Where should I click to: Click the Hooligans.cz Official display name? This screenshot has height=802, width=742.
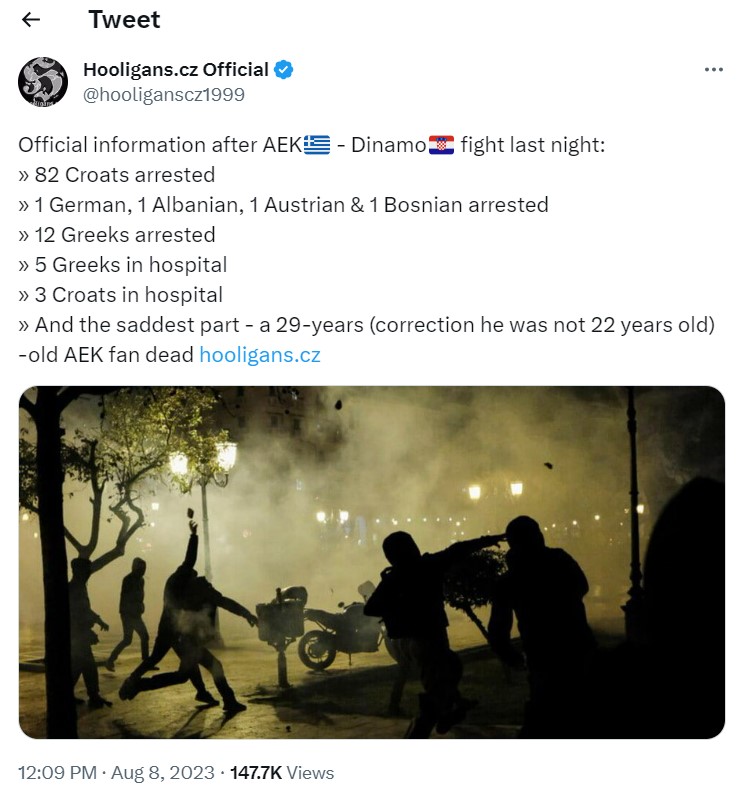coord(176,70)
